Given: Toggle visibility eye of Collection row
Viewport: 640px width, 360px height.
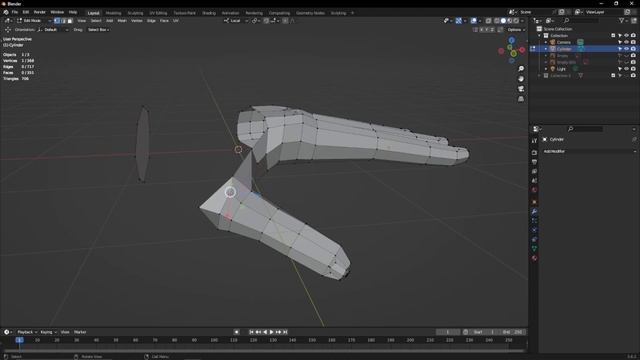Looking at the screenshot, I should tap(627, 36).
